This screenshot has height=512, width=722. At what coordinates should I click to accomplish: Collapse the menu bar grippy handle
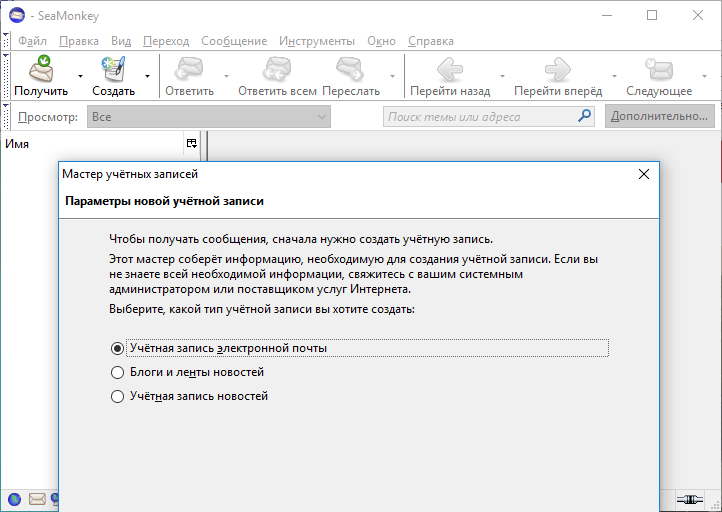pyautogui.click(x=6, y=41)
